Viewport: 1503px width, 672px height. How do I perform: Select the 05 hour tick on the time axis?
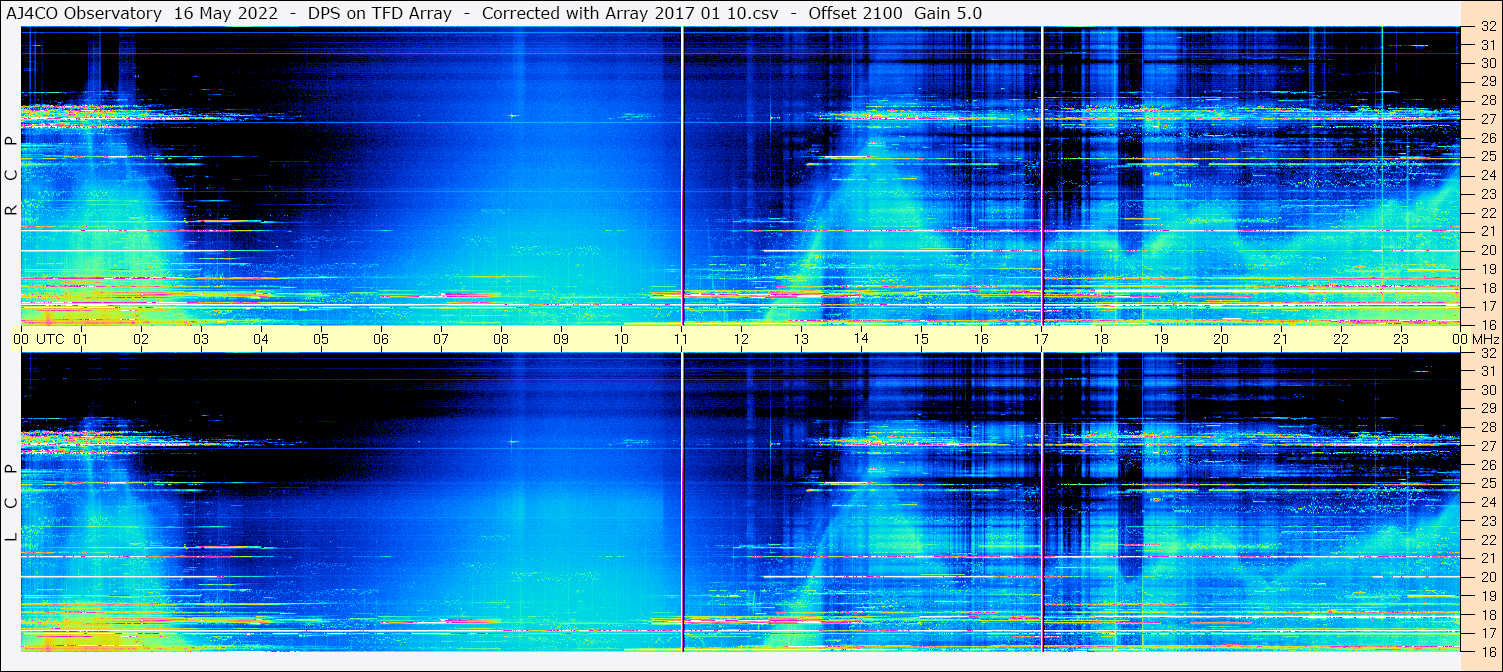coord(321,339)
